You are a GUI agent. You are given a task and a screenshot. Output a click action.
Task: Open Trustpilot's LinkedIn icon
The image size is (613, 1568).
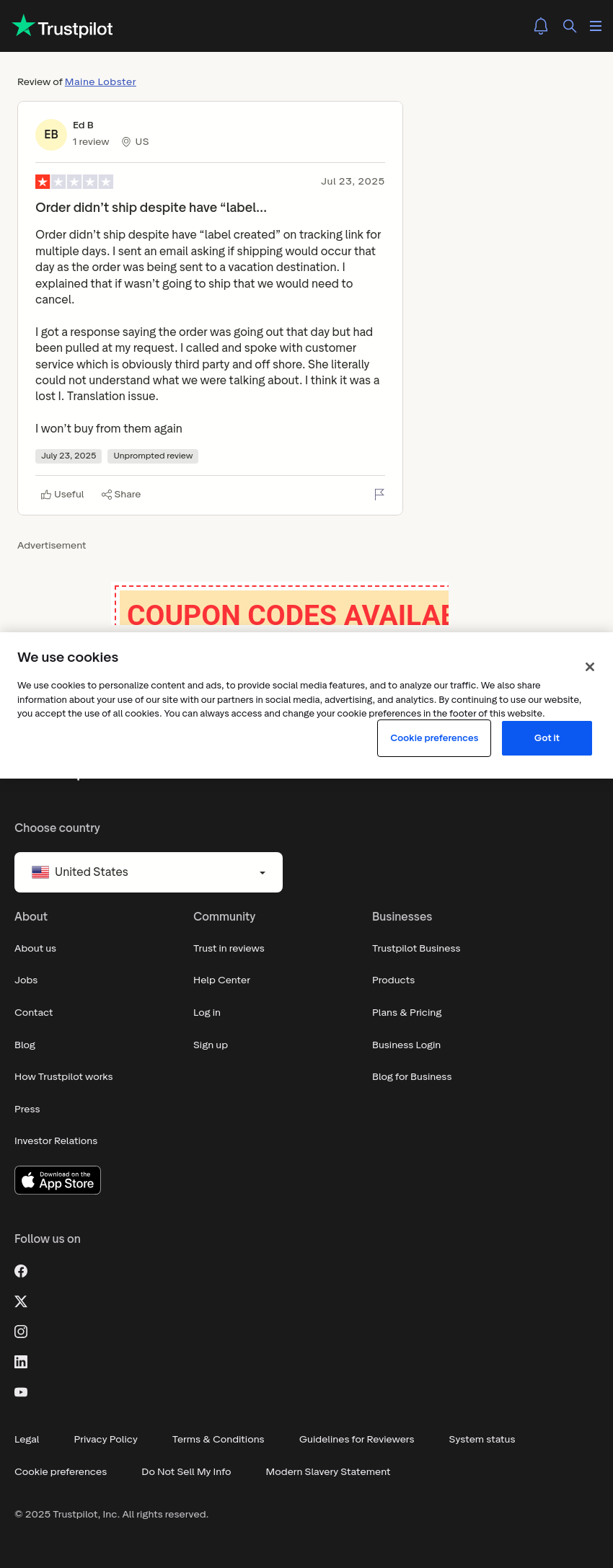[x=21, y=1362]
